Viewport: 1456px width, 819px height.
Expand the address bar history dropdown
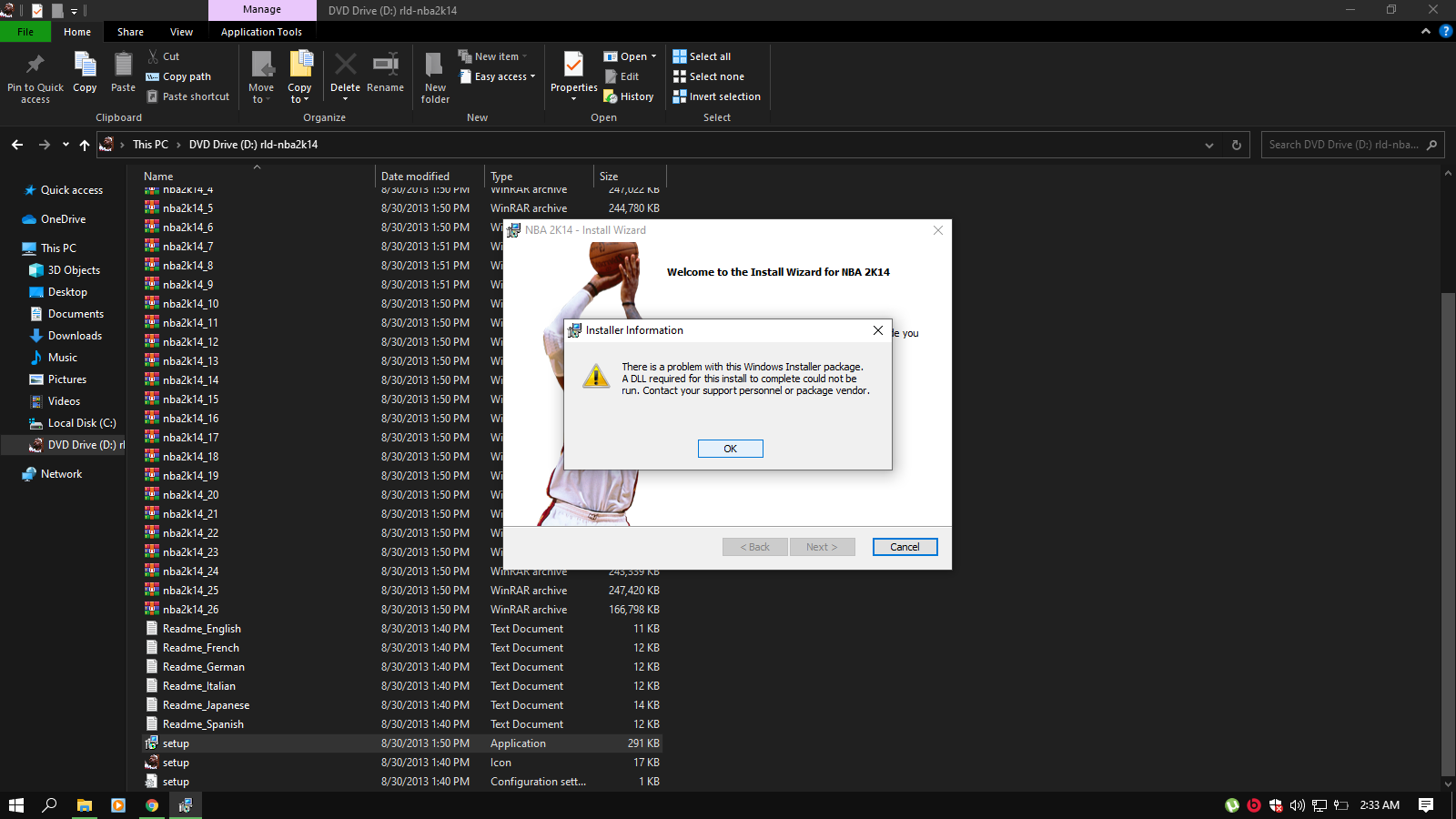click(x=1209, y=145)
